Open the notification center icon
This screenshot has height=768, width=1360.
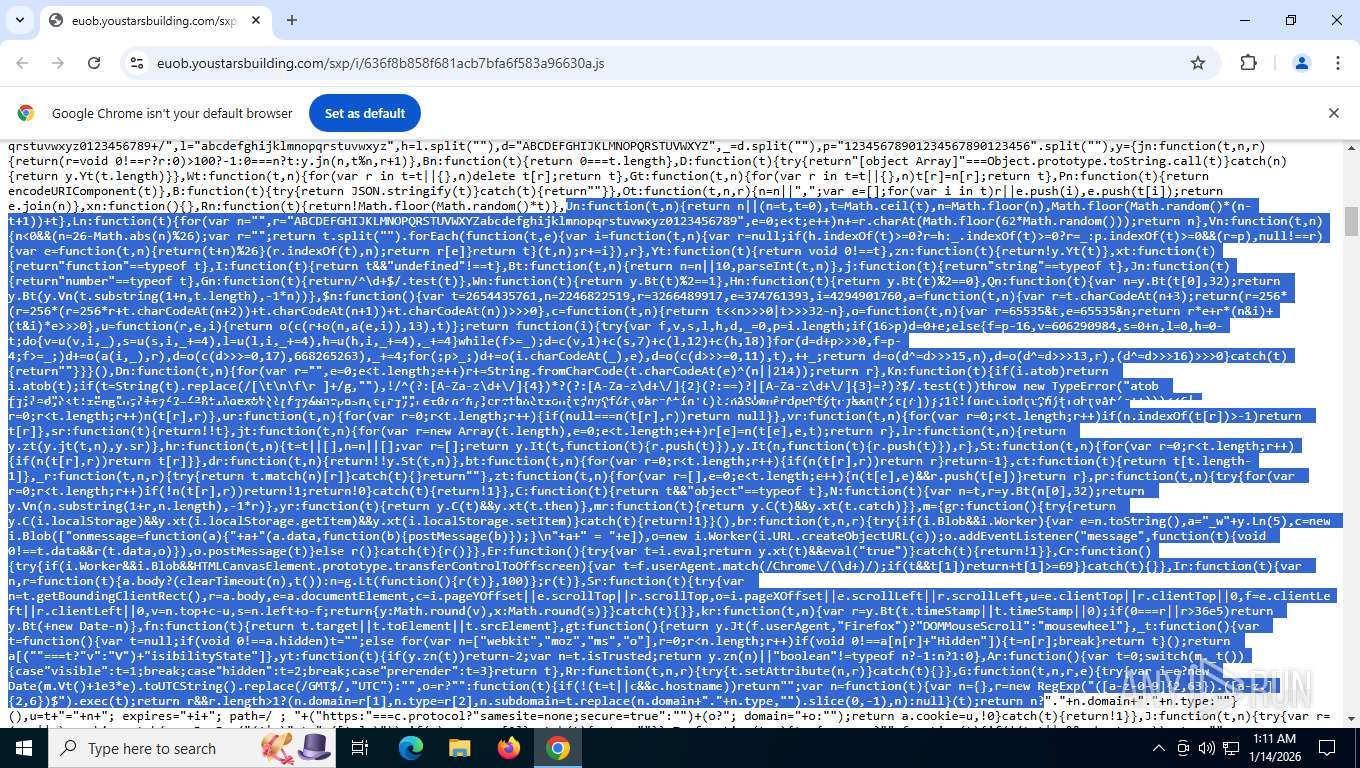[1327, 748]
